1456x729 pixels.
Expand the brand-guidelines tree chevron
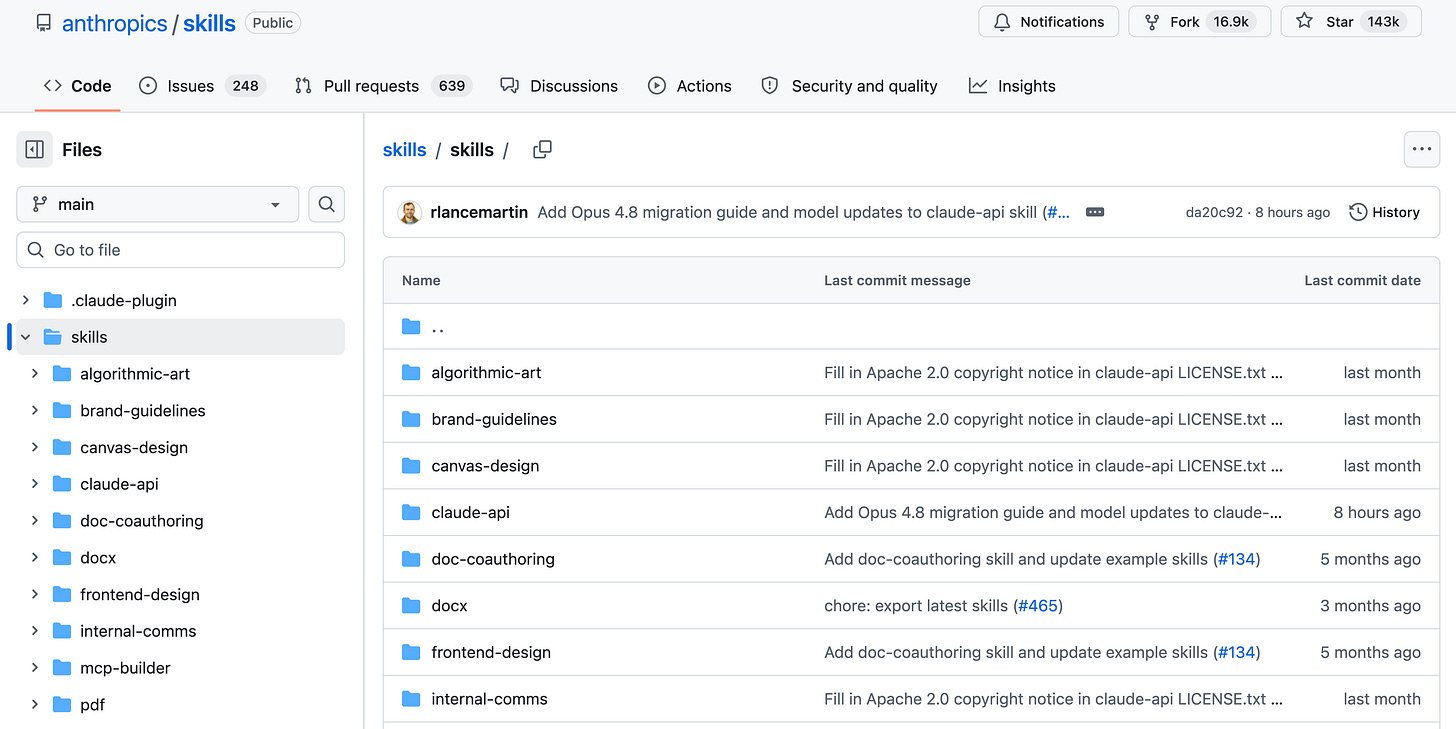pos(35,410)
